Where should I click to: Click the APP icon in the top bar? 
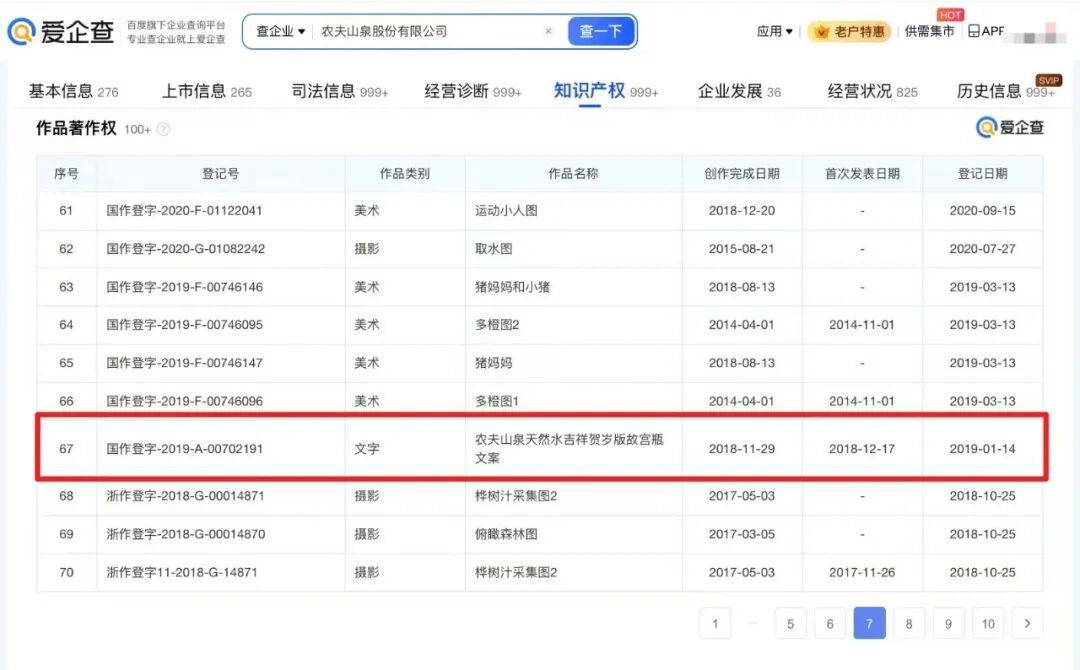click(x=975, y=31)
